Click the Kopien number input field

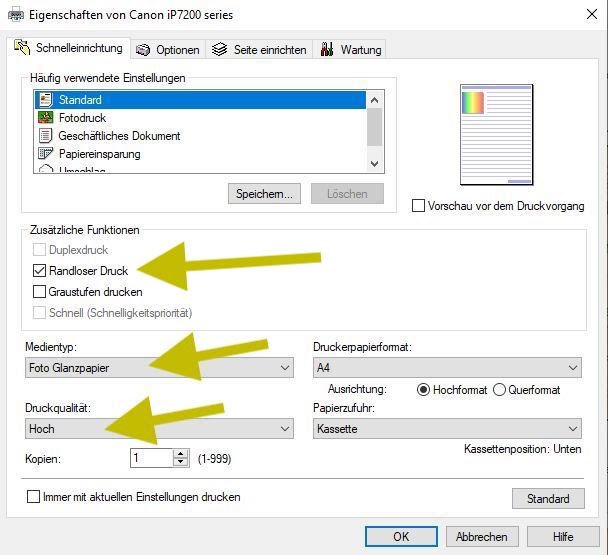(152, 458)
